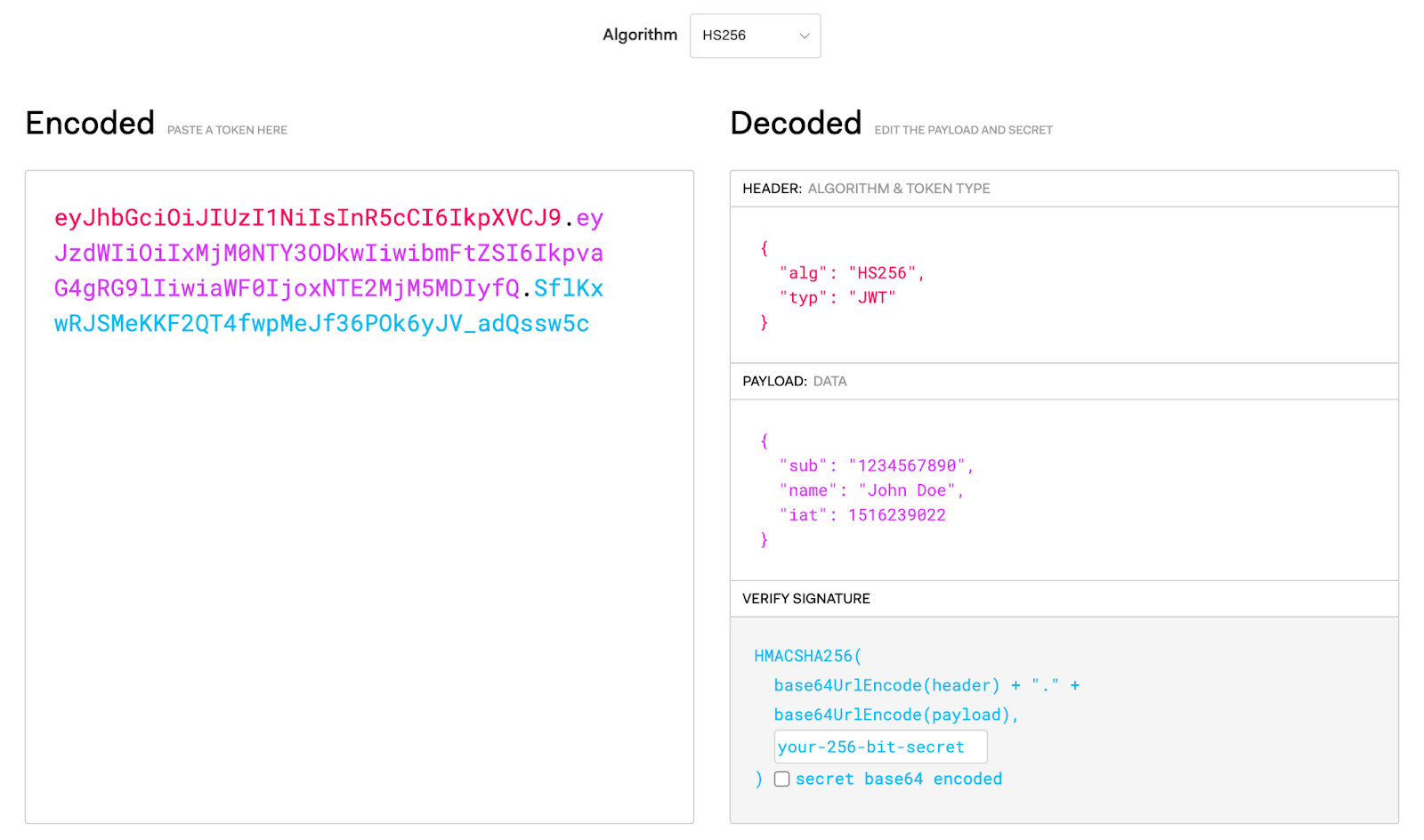1424x840 pixels.
Task: Click the "alg": "HS256" header line
Action: coord(852,273)
